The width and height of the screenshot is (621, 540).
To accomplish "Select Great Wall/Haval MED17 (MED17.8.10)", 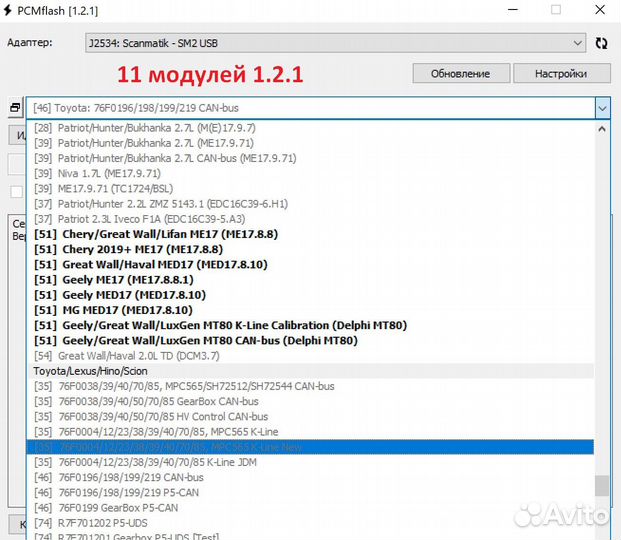I will pos(310,265).
